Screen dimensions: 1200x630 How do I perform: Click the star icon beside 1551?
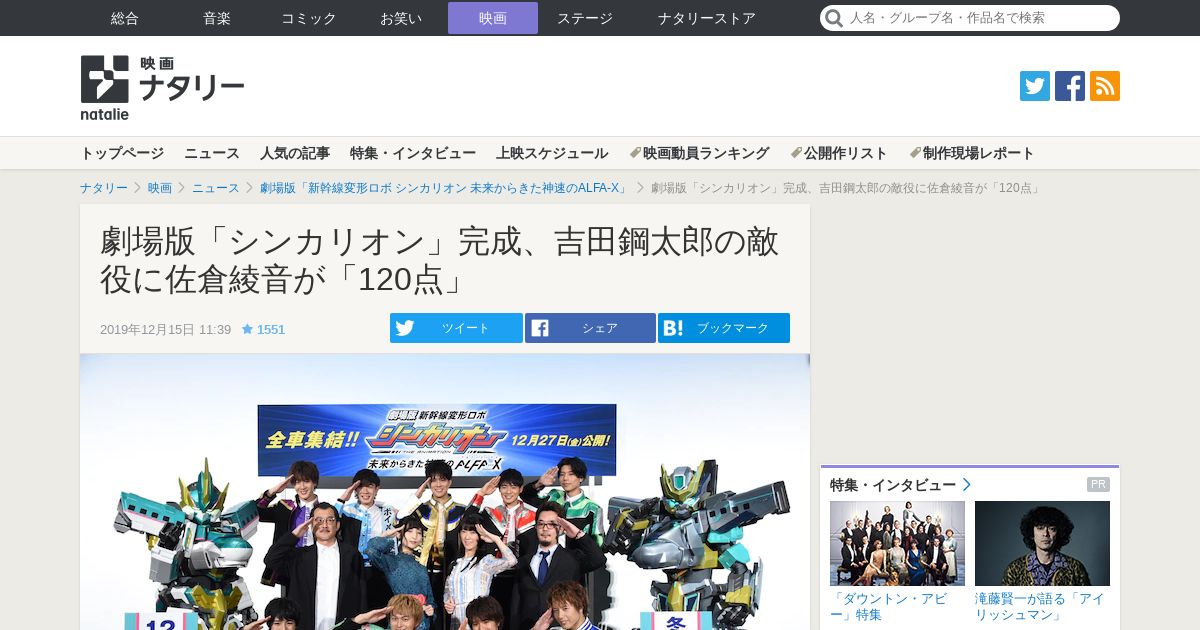(x=247, y=329)
